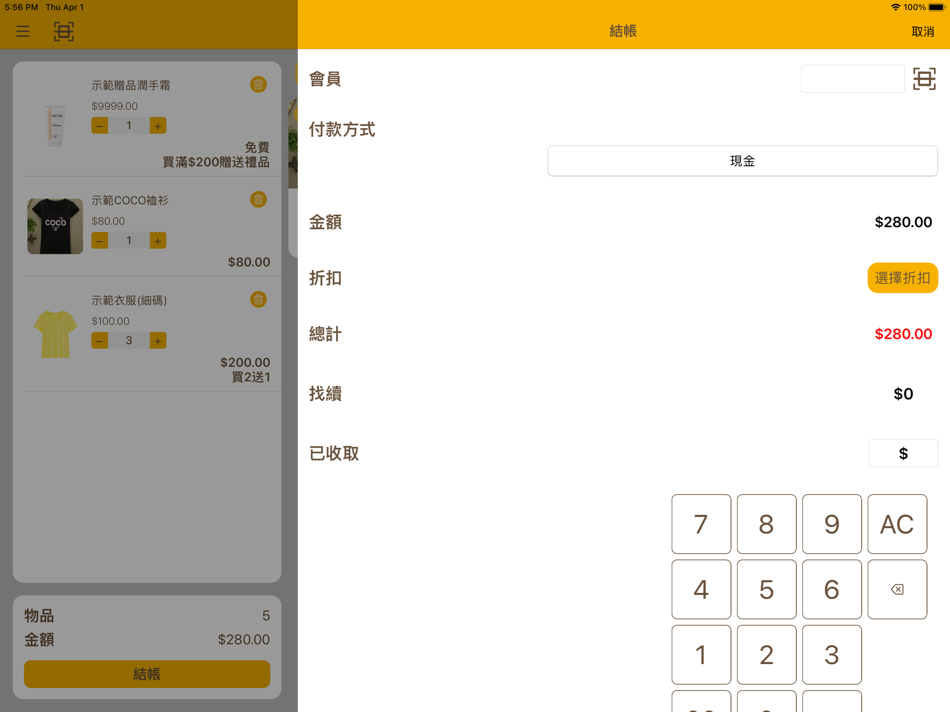This screenshot has height=712, width=950.
Task: Cancel checkout with 取消
Action: coord(923,32)
